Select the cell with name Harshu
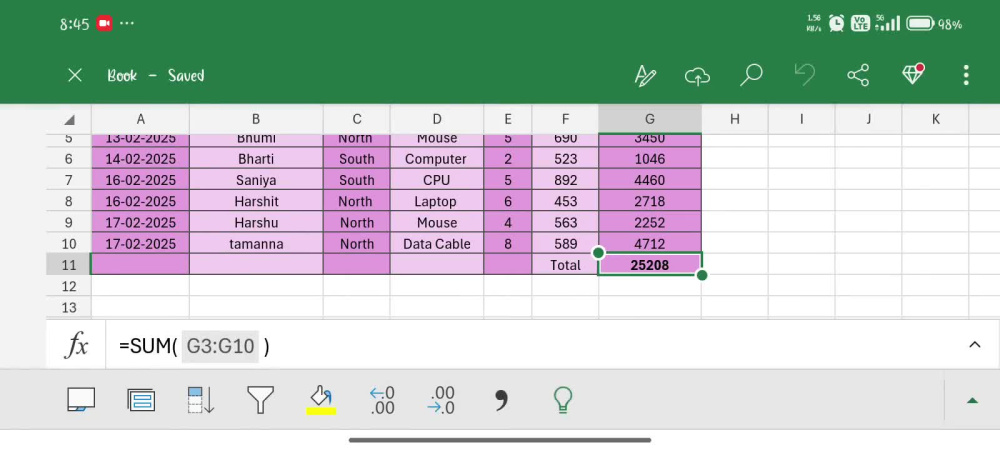Screen dimensions: 1000x450 coord(256,222)
